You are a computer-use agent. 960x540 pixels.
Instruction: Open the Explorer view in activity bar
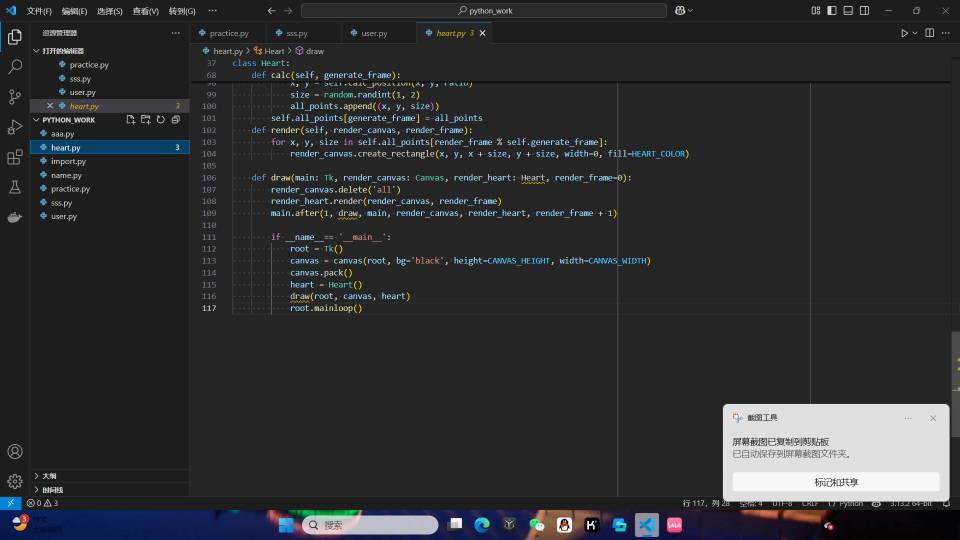click(15, 37)
